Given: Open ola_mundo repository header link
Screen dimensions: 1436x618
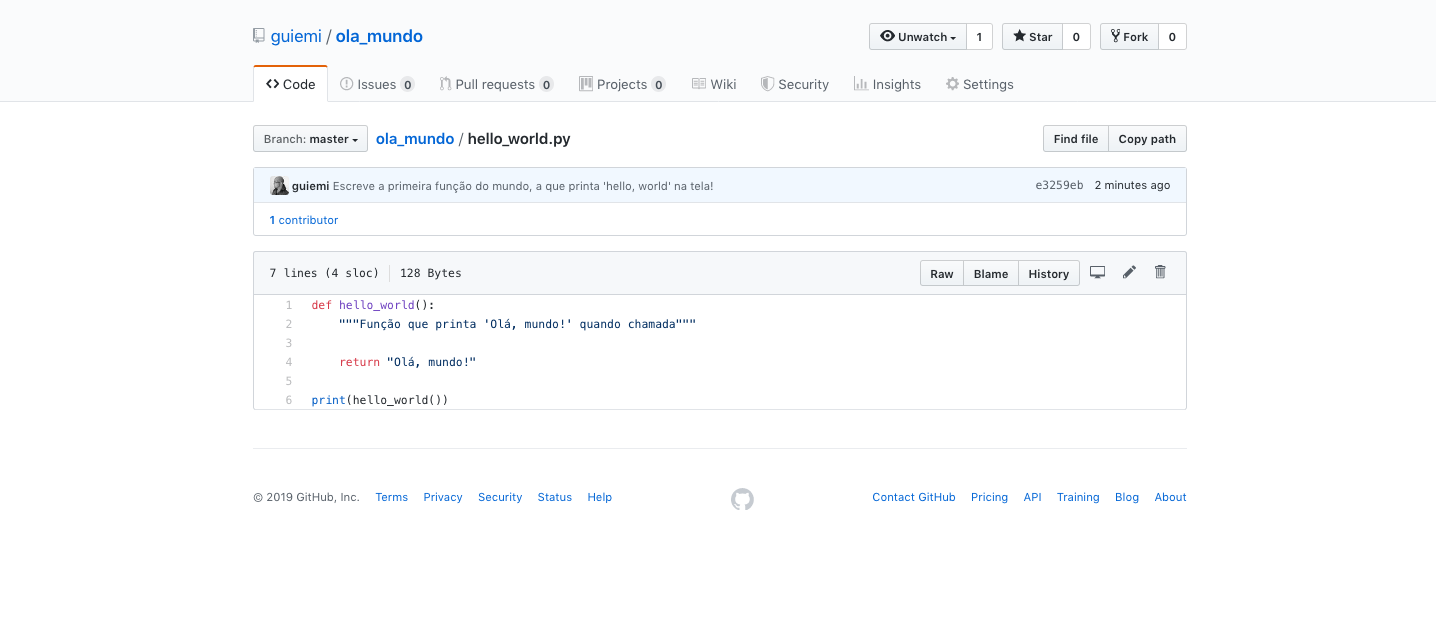Looking at the screenshot, I should point(379,36).
